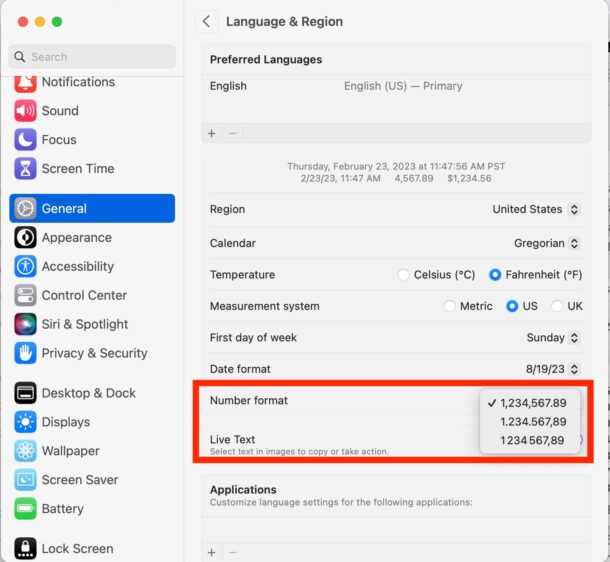The width and height of the screenshot is (610, 562).
Task: Go back using the chevron button
Action: pos(206,22)
